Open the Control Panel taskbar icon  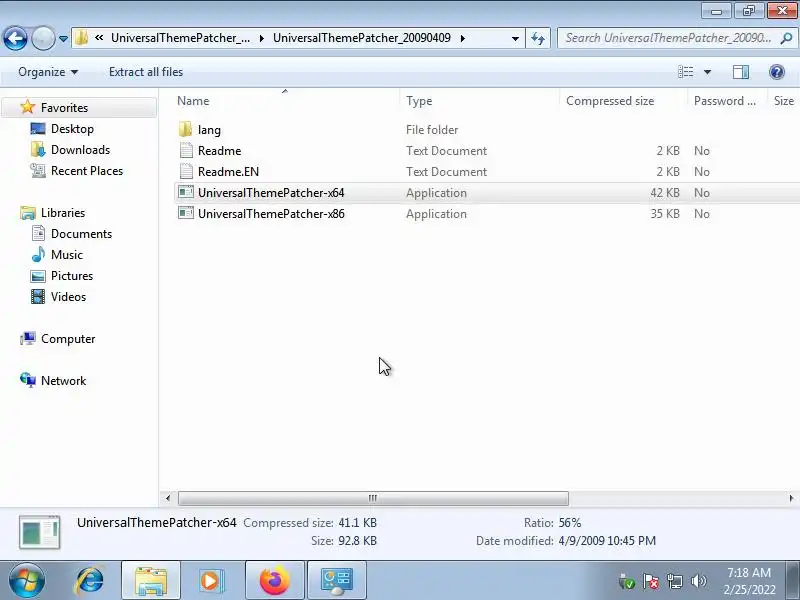337,580
